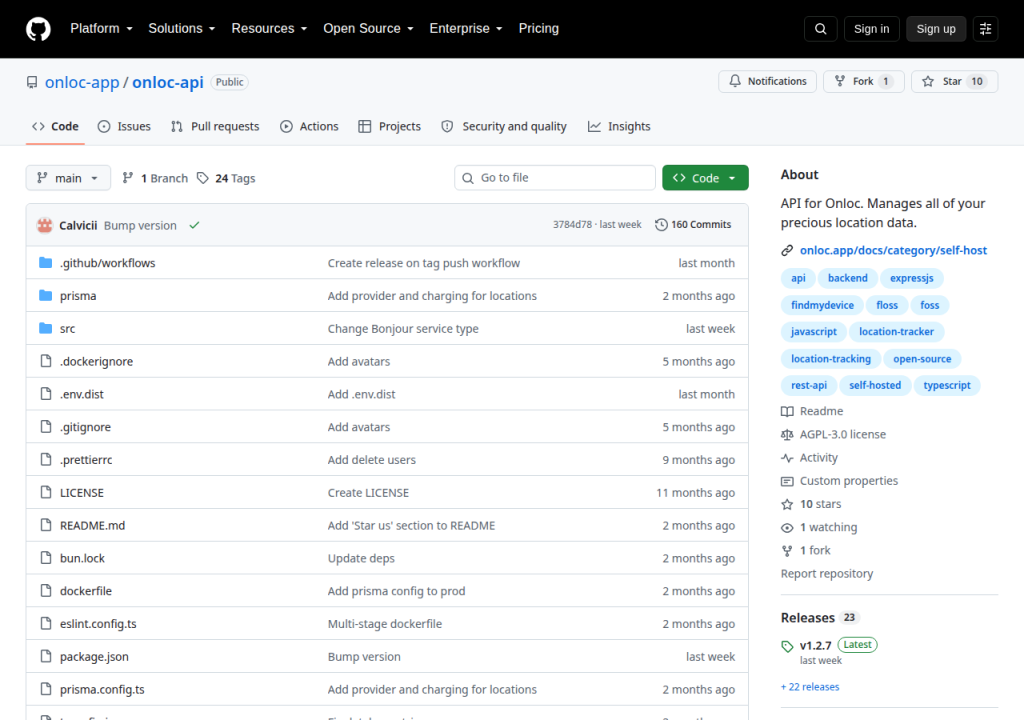This screenshot has height=720, width=1024.
Task: Select the findmydevice topic tag
Action: tap(822, 305)
